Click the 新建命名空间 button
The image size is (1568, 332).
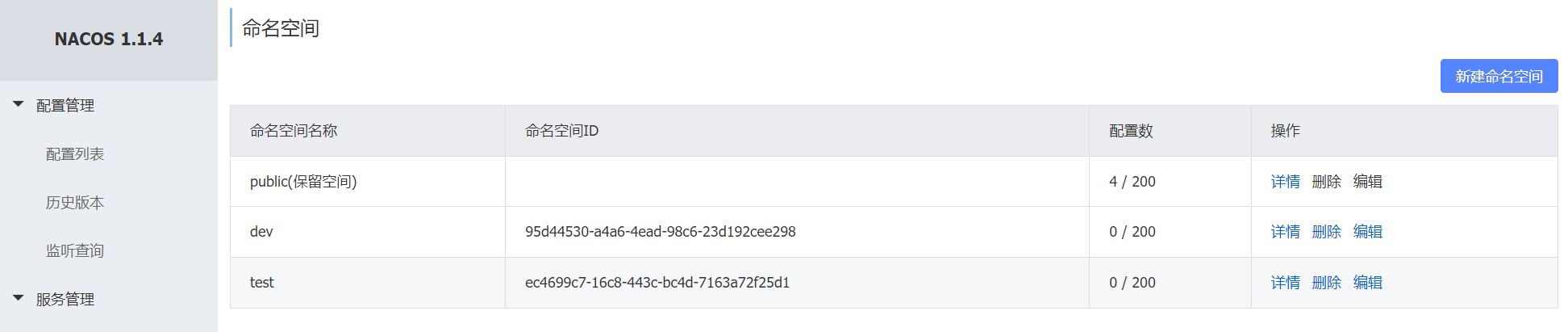1499,76
